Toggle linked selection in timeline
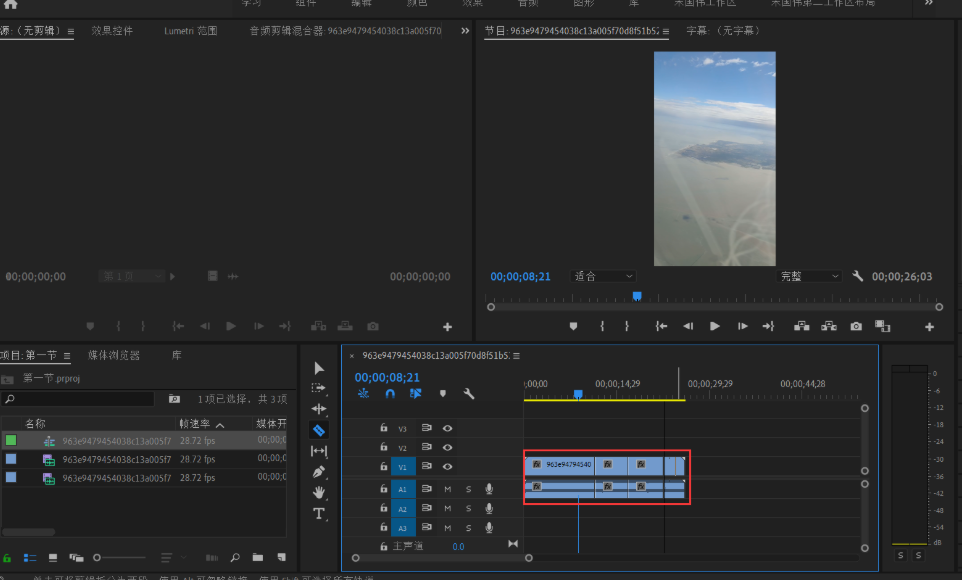Image resolution: width=962 pixels, height=580 pixels. click(415, 393)
